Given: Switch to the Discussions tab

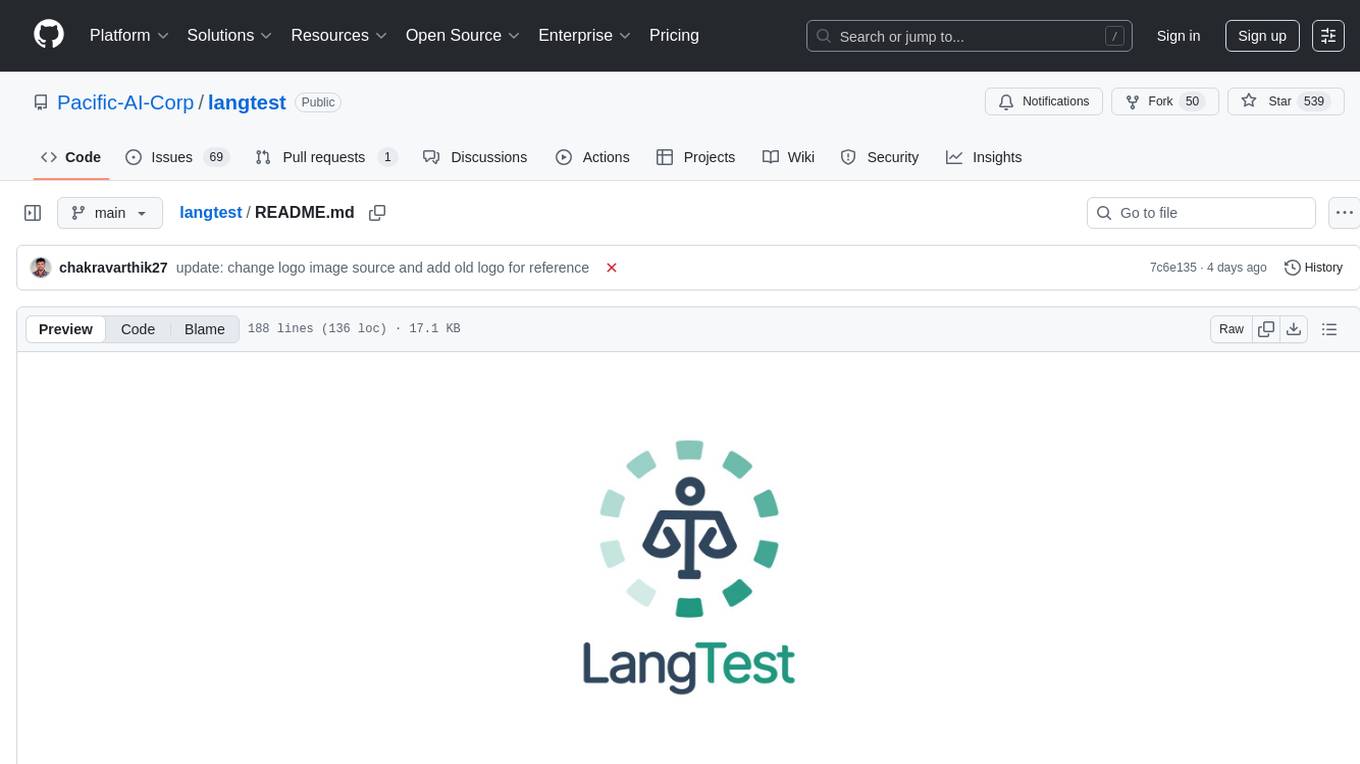Looking at the screenshot, I should [x=475, y=157].
